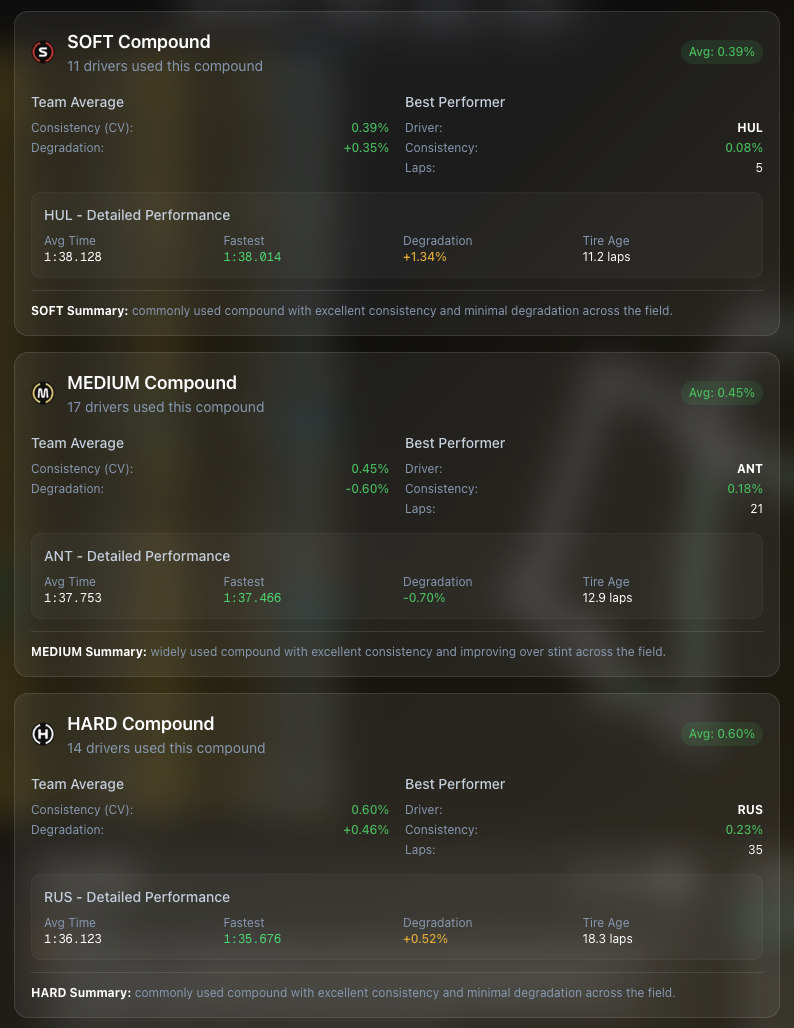Click the HARD 'Avg: 0.60%' badge
794x1028 pixels.
(x=721, y=734)
